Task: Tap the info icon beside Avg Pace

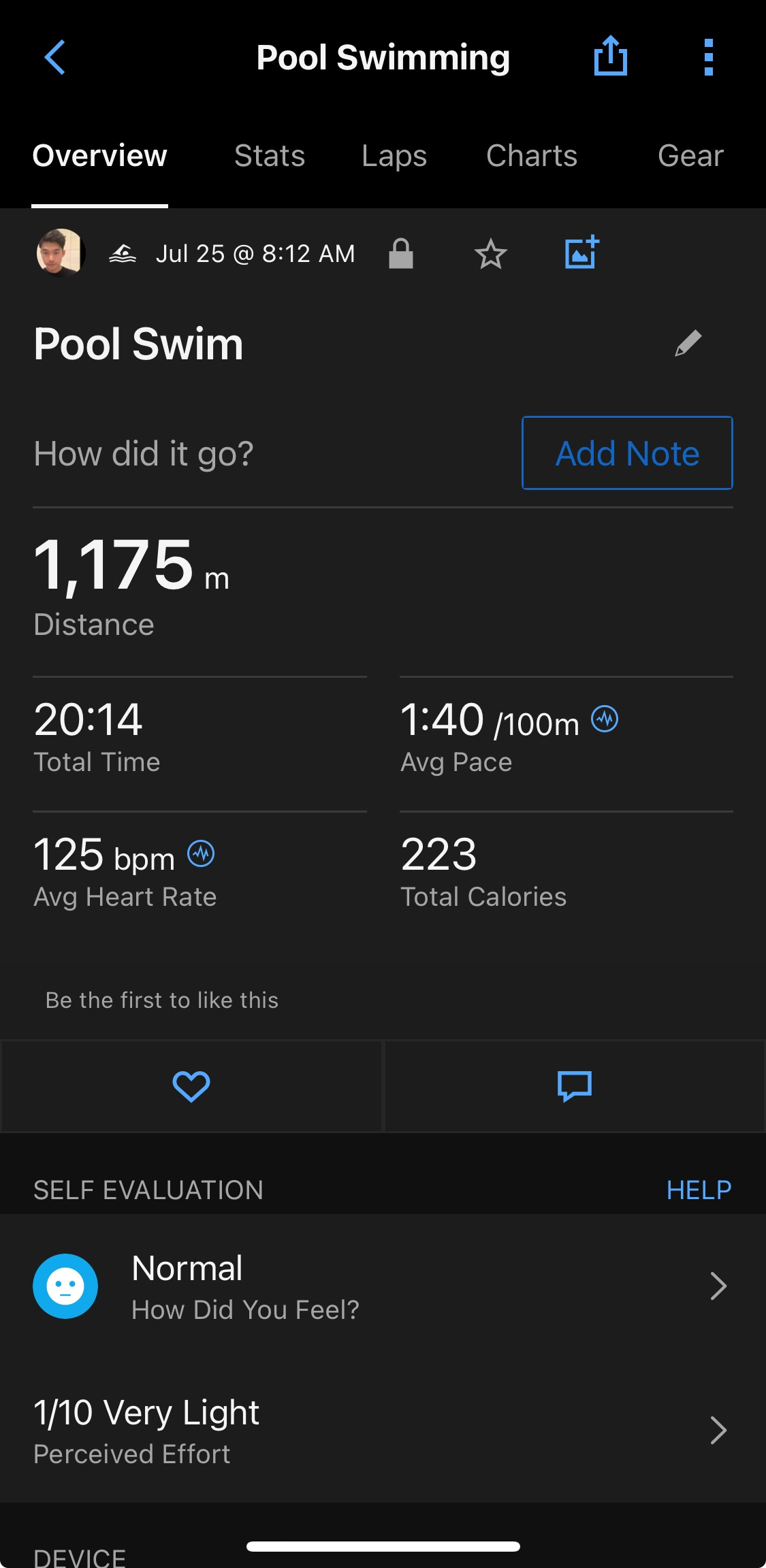Action: click(605, 719)
